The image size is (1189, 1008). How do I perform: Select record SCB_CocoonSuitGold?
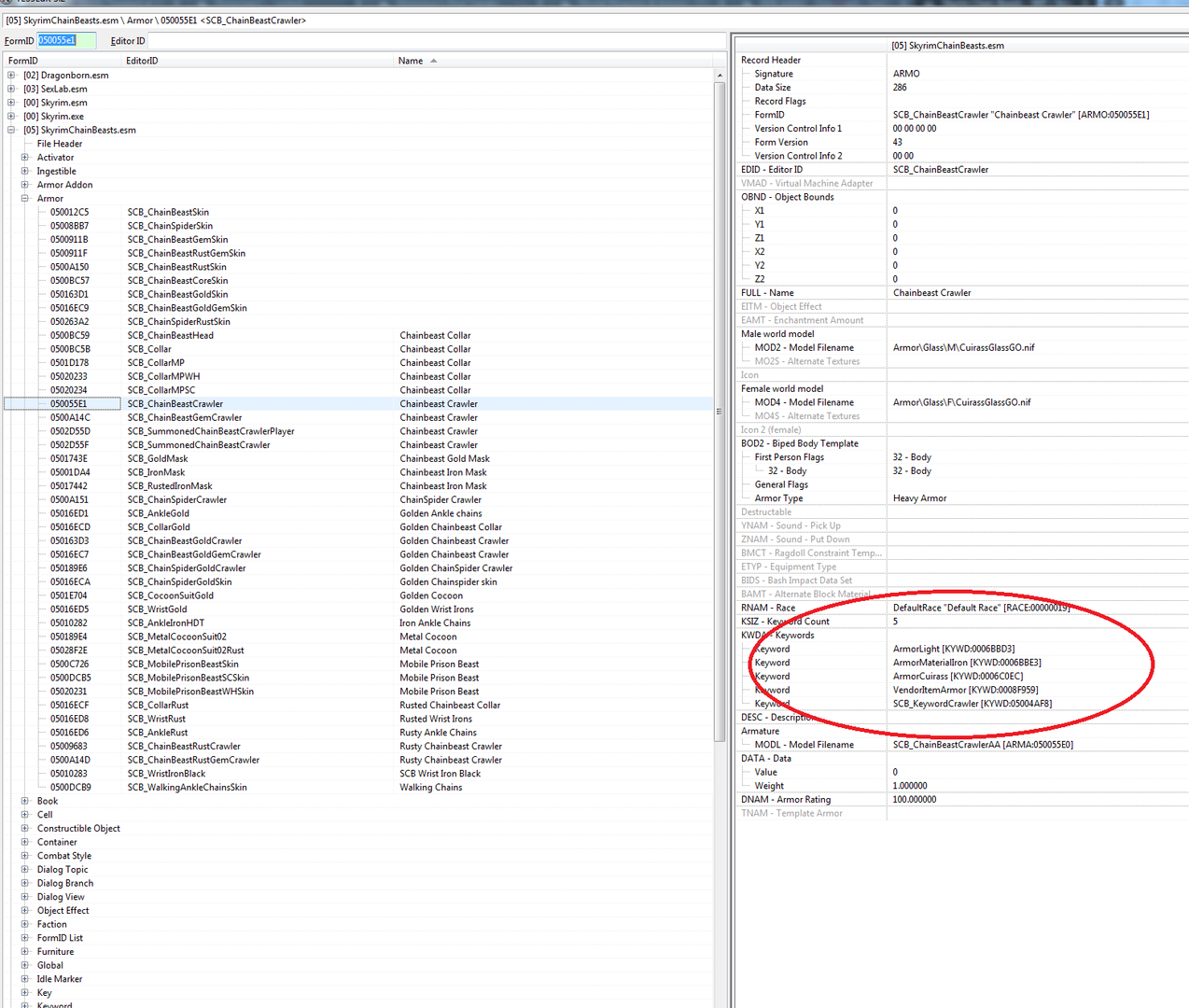click(171, 595)
